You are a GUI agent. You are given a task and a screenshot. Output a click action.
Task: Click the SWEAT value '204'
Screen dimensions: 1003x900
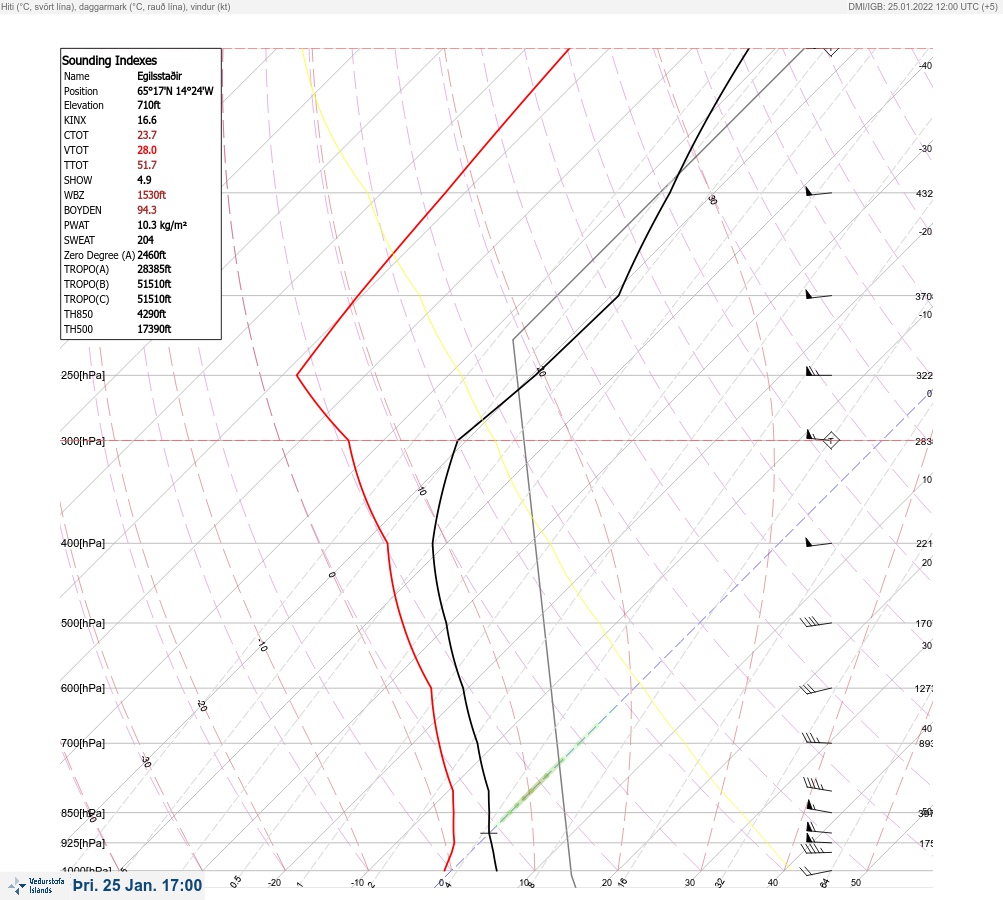coord(145,240)
